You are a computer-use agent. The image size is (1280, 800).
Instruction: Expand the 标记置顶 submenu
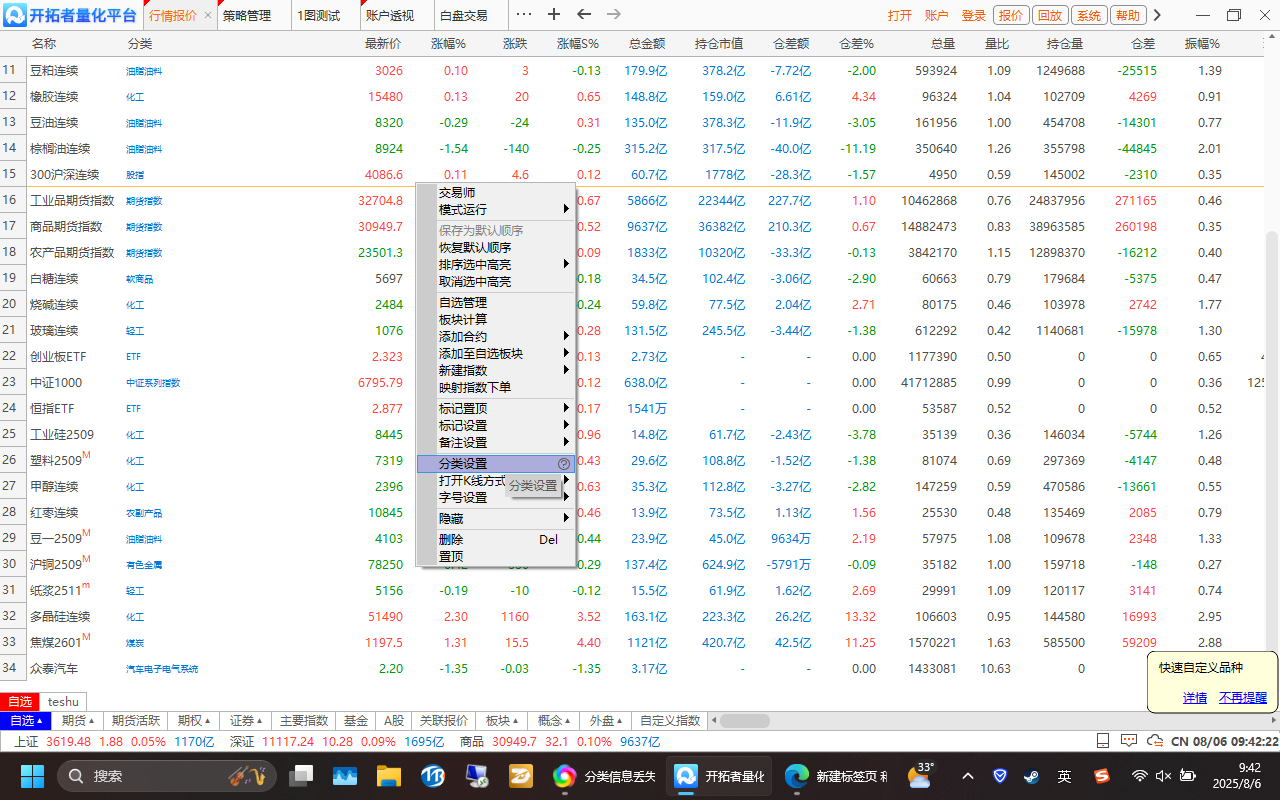(566, 409)
